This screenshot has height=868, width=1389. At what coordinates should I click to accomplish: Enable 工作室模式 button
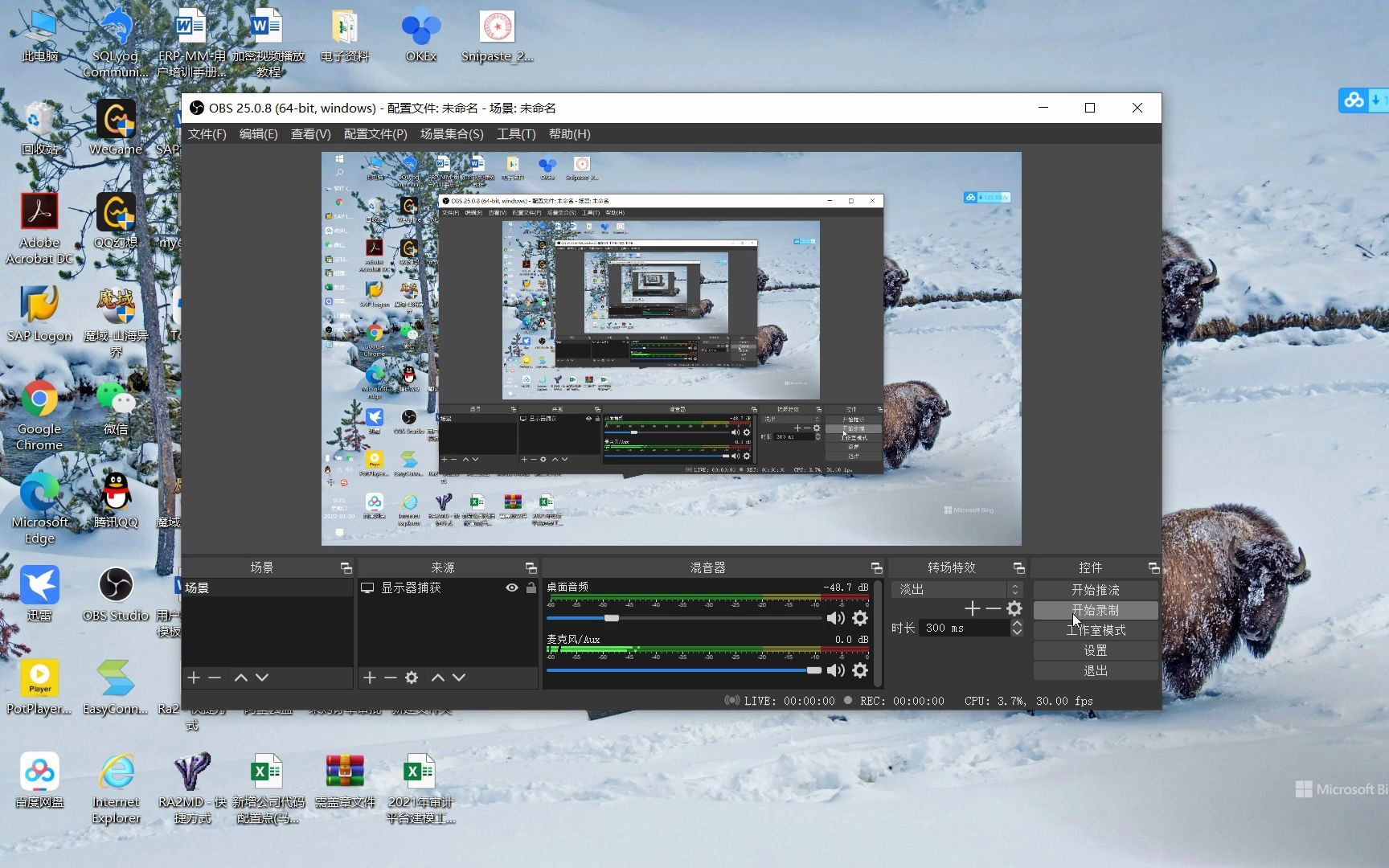[x=1096, y=630]
